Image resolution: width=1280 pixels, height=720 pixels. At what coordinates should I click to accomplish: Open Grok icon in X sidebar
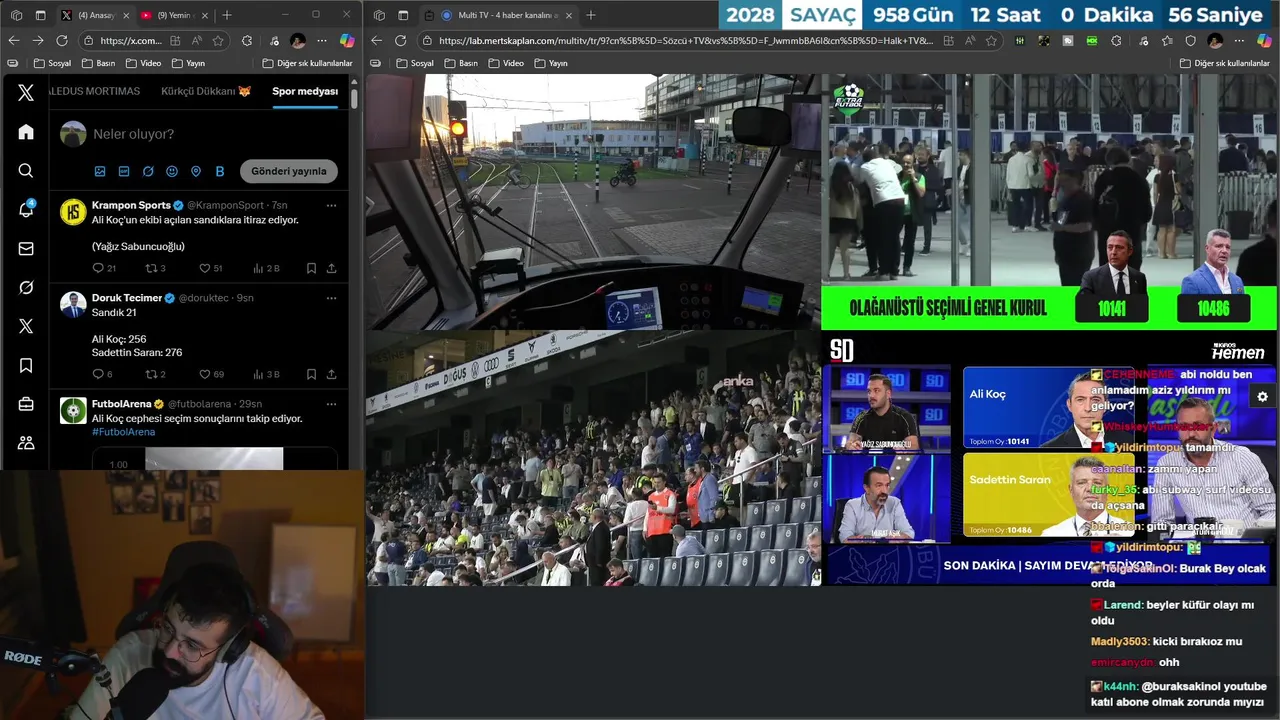(26, 288)
